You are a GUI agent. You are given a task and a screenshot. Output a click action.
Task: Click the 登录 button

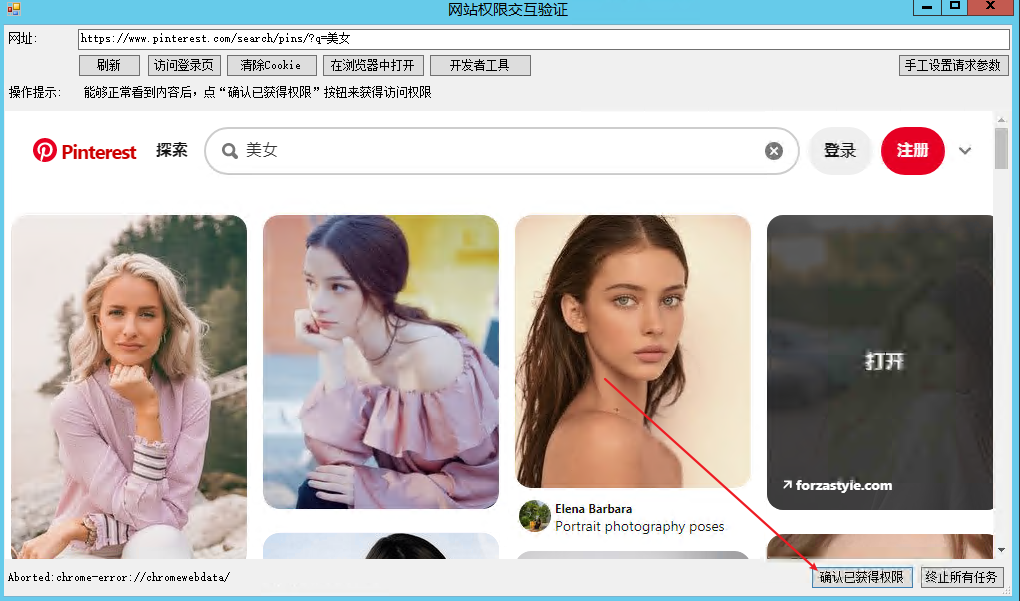tap(840, 151)
